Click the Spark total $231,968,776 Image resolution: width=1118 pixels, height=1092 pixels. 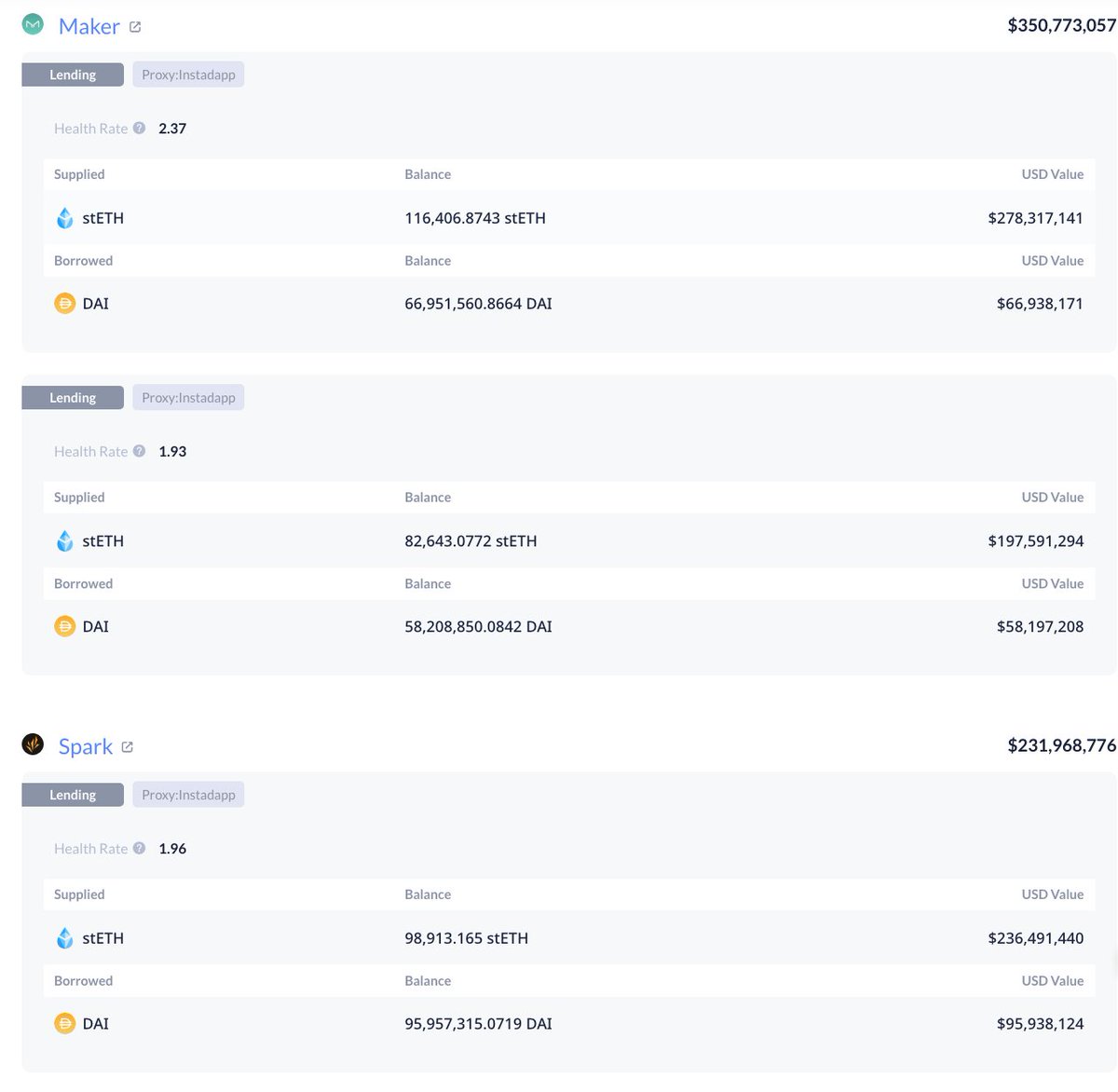tap(1061, 745)
